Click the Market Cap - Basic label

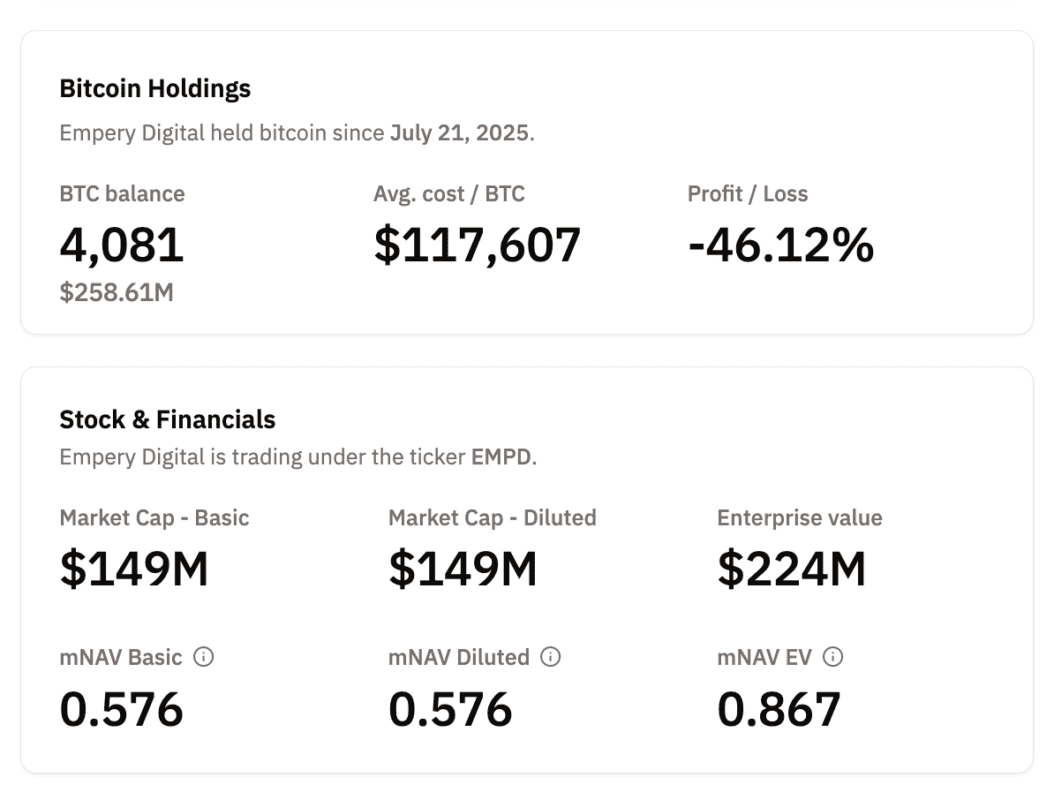pyautogui.click(x=154, y=518)
